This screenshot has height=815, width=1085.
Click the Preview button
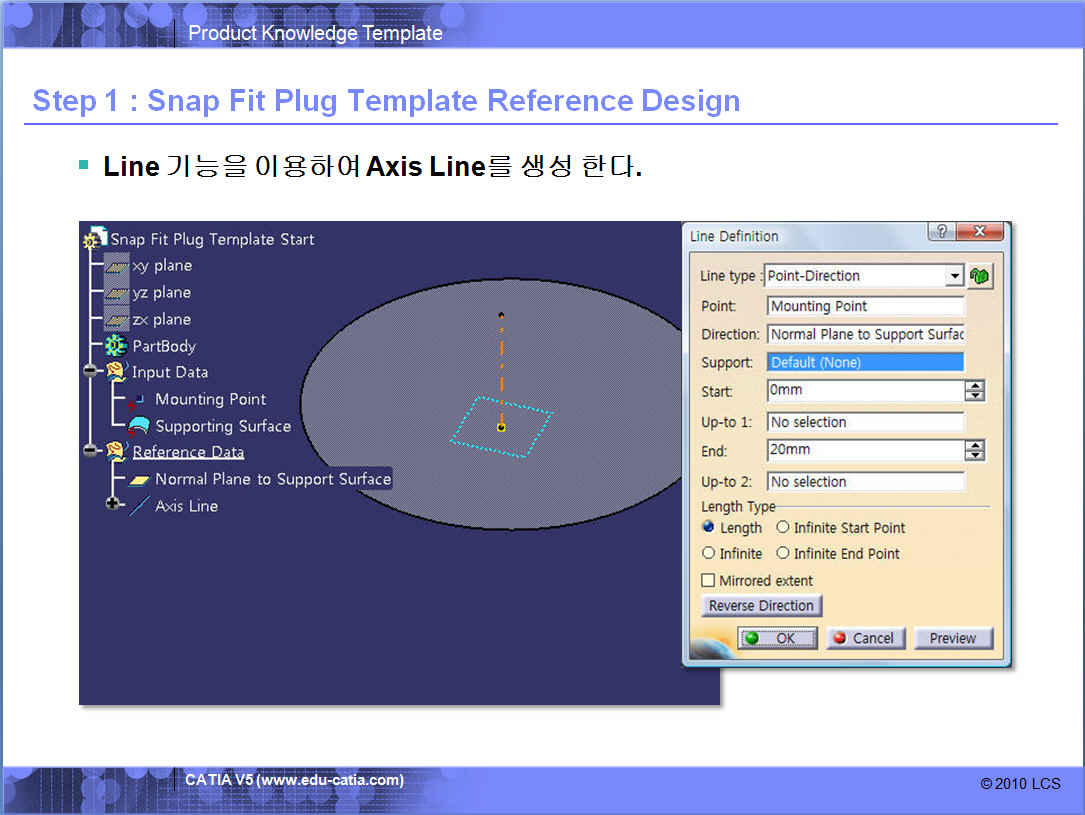pos(952,638)
